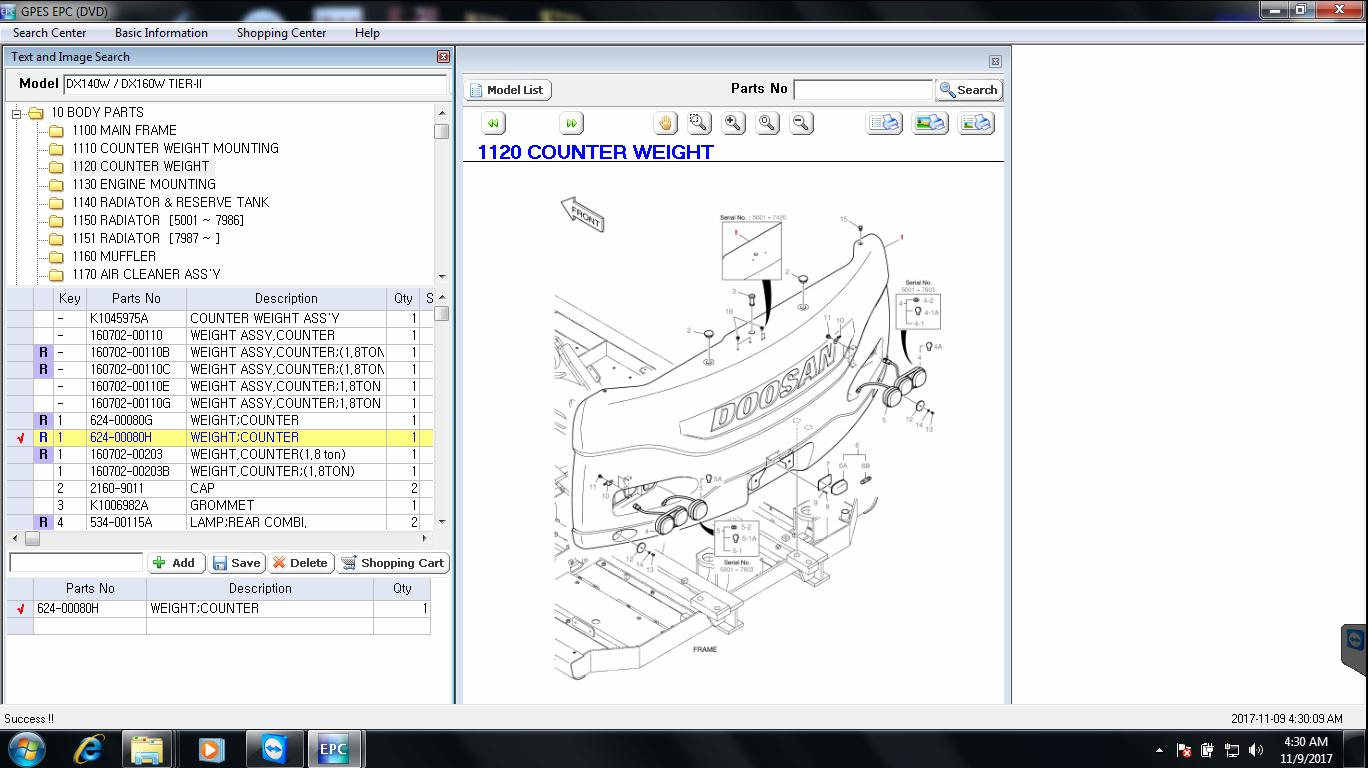Click the R marker on row 534-00115A
Screen dimensions: 1368x768
pos(43,522)
